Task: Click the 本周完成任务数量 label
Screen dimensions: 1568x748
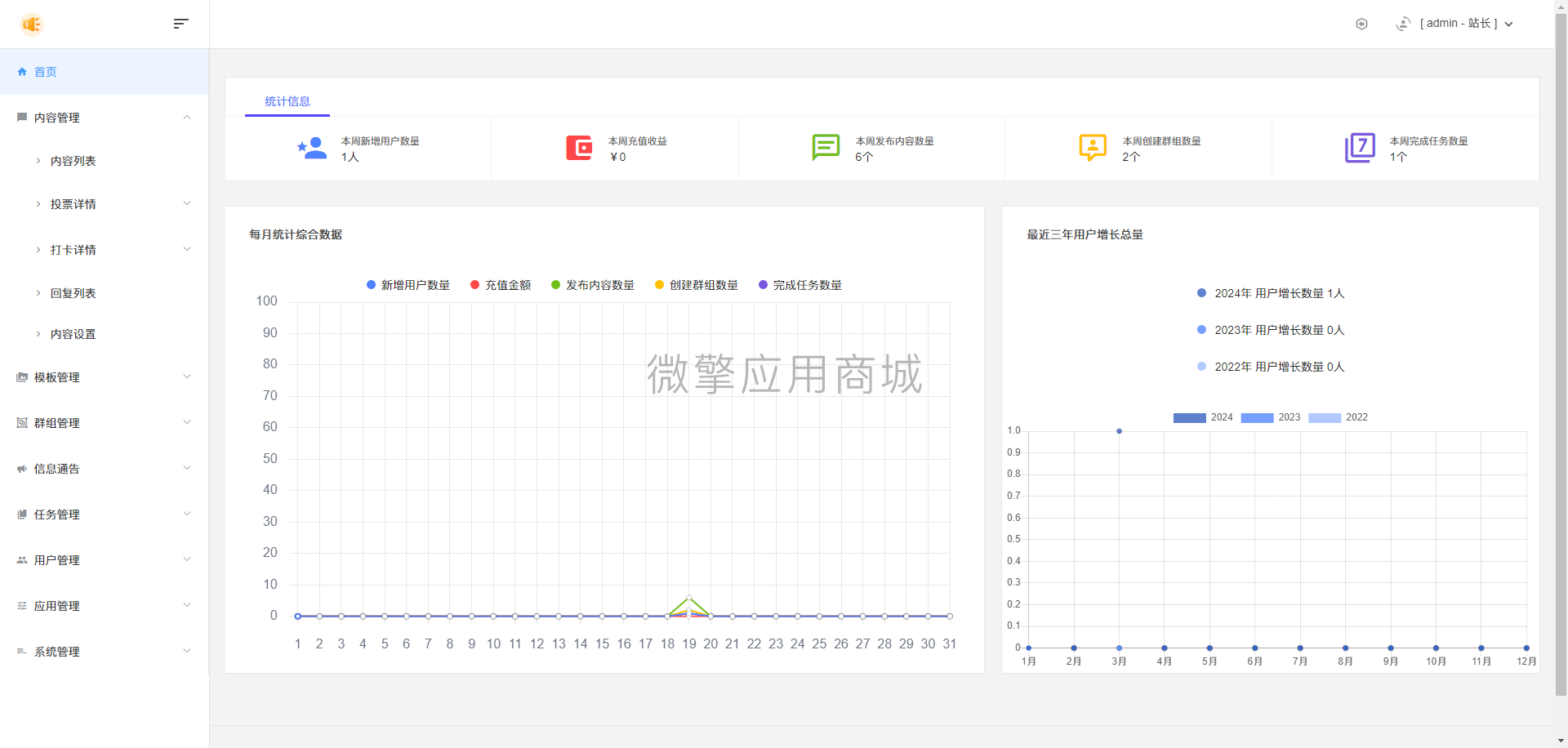Action: click(x=1429, y=141)
